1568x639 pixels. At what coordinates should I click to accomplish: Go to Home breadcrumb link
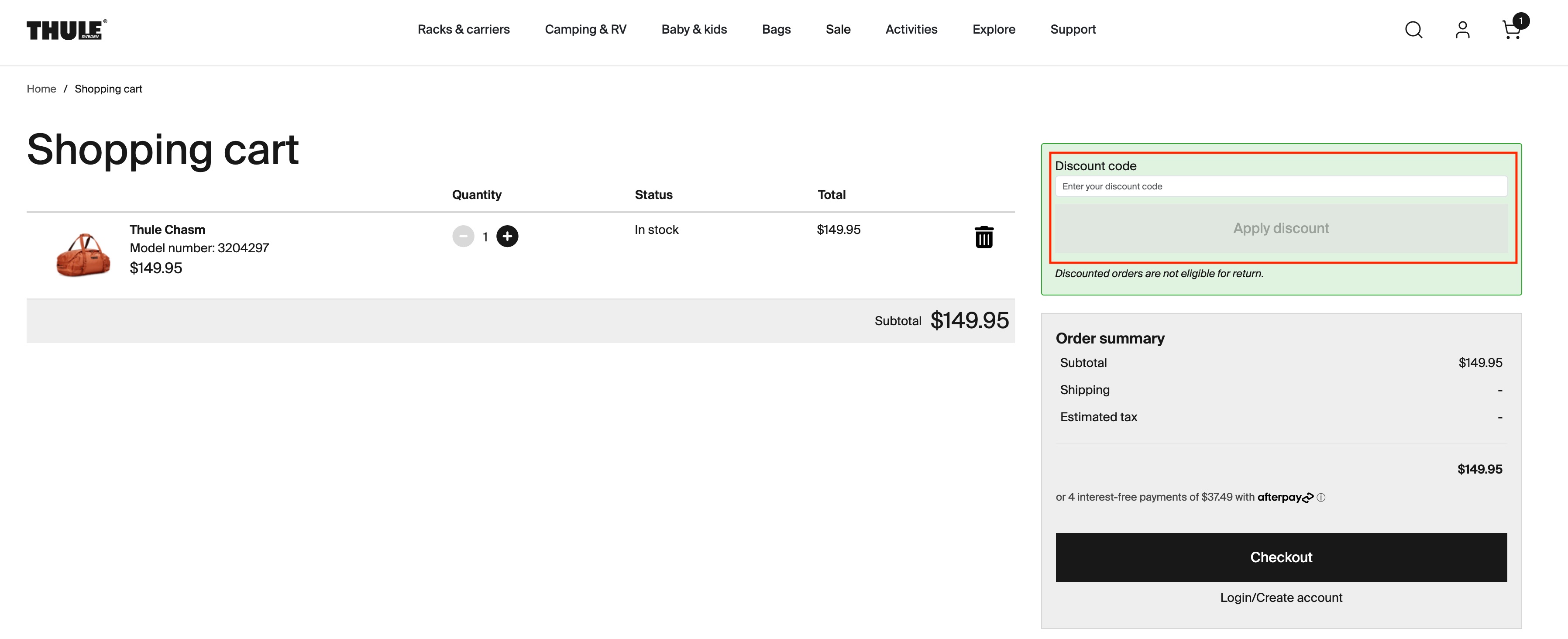point(41,89)
